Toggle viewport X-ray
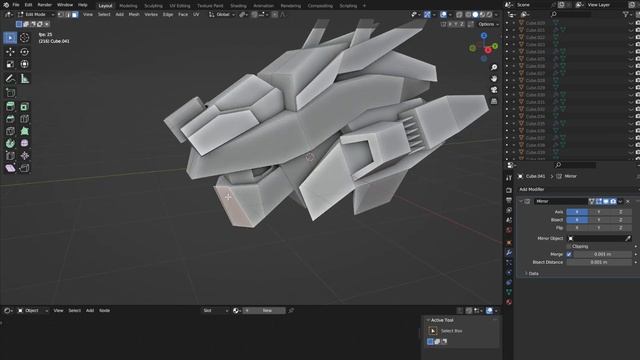640x360 pixels. click(459, 15)
